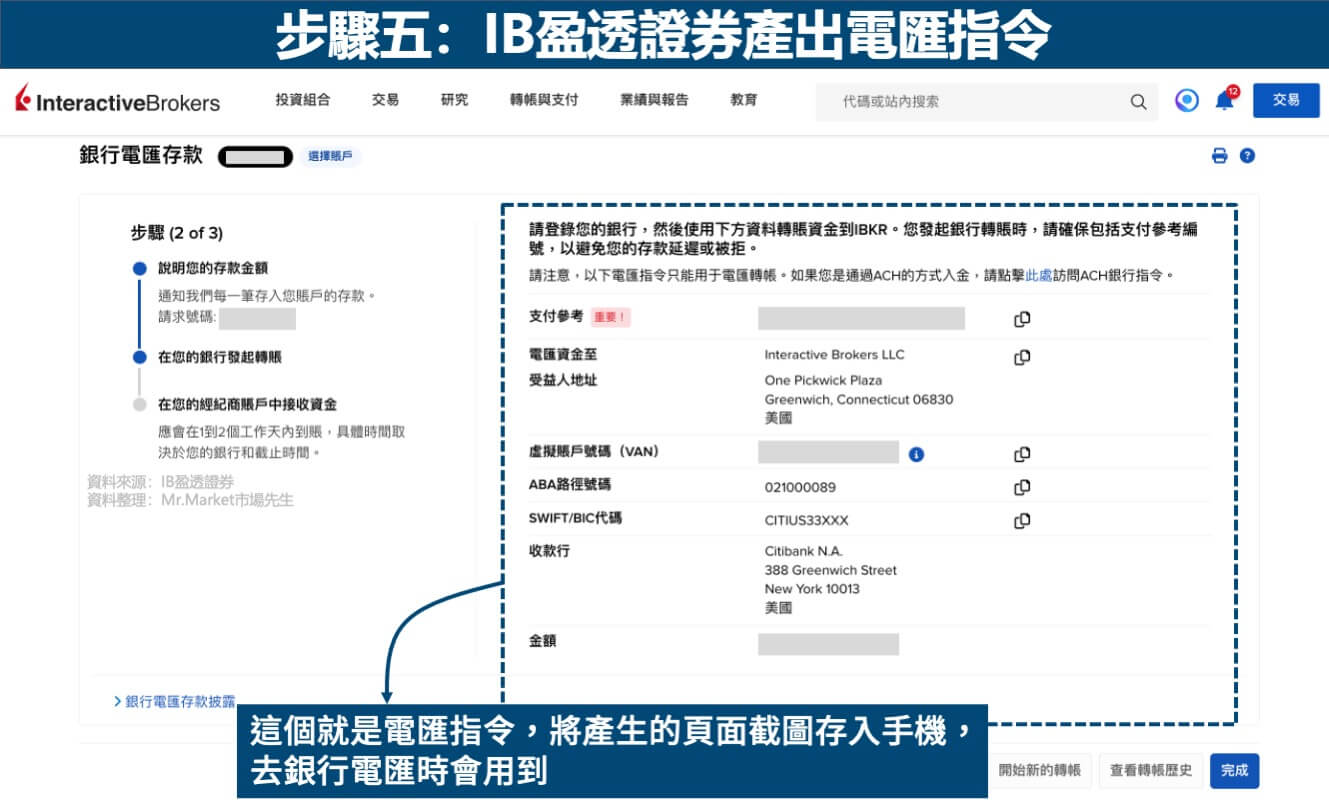Click the 388 Greenwich Street text

831,570
